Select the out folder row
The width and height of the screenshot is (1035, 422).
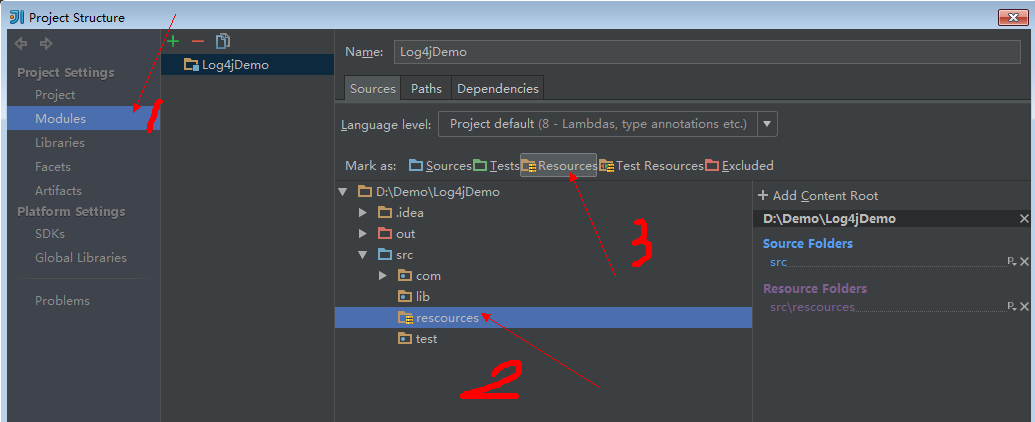(x=543, y=234)
